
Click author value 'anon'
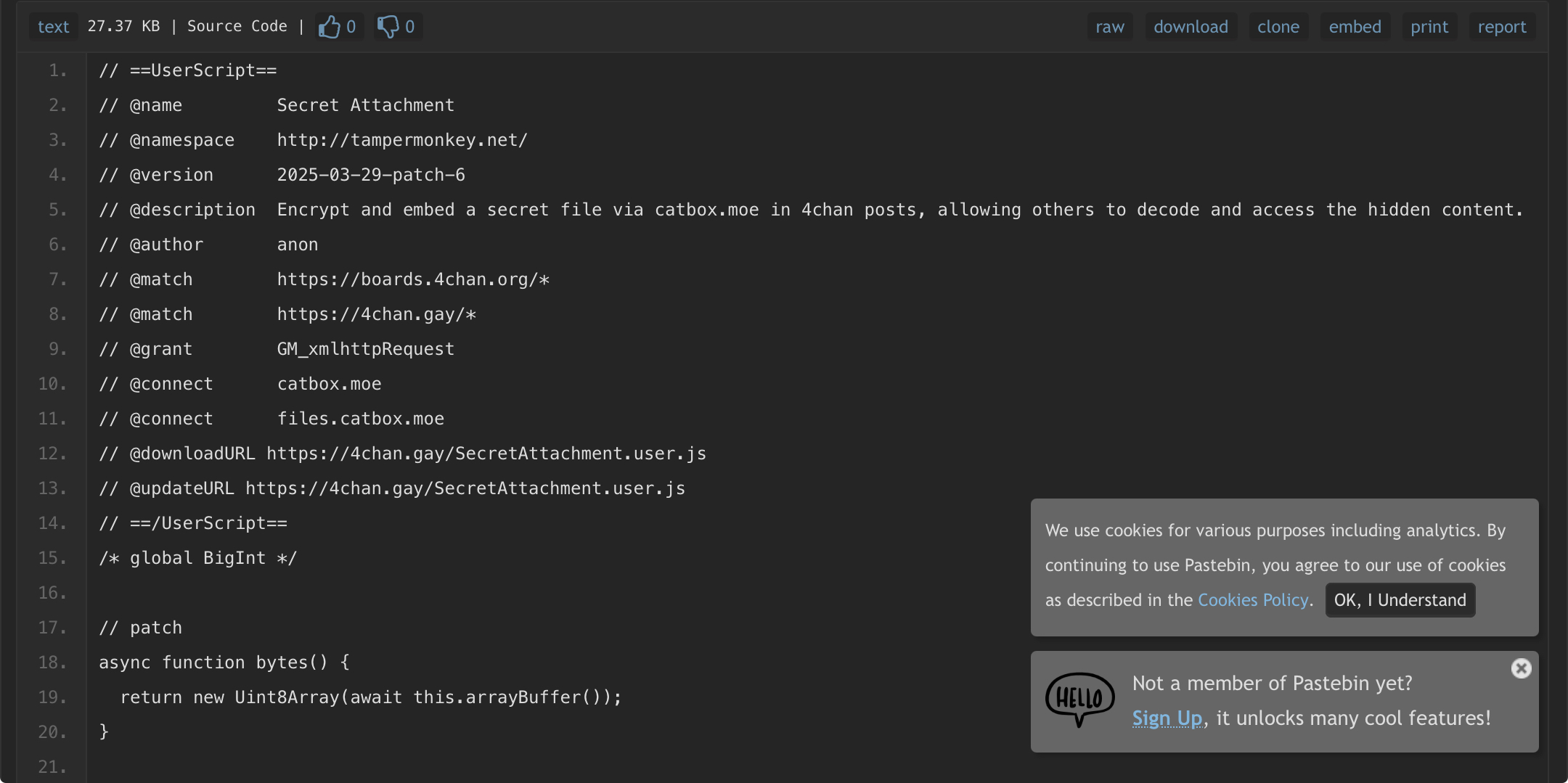point(298,245)
